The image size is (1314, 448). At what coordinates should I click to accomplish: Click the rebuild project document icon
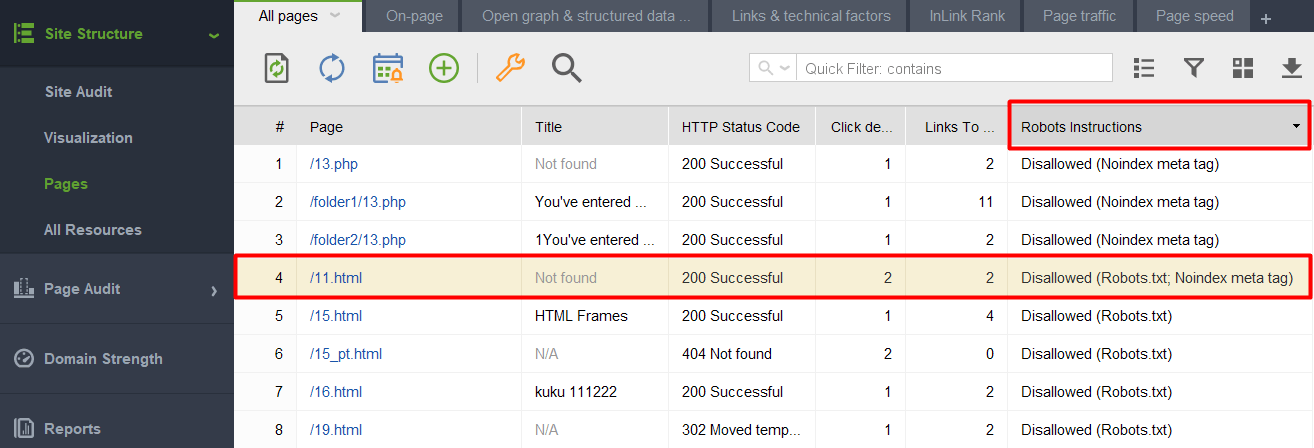(x=277, y=68)
